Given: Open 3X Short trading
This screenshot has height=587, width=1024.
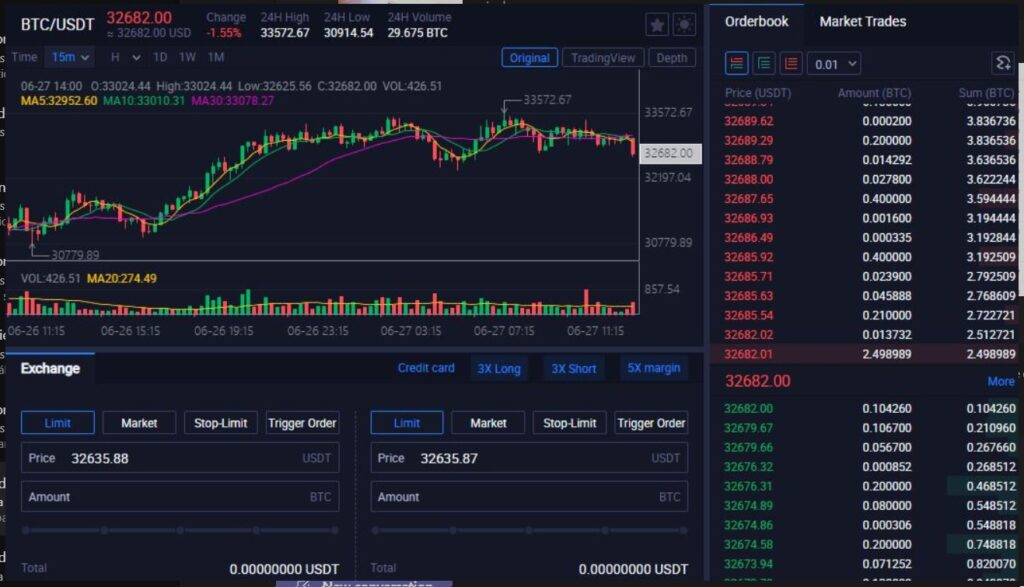Looking at the screenshot, I should (573, 369).
